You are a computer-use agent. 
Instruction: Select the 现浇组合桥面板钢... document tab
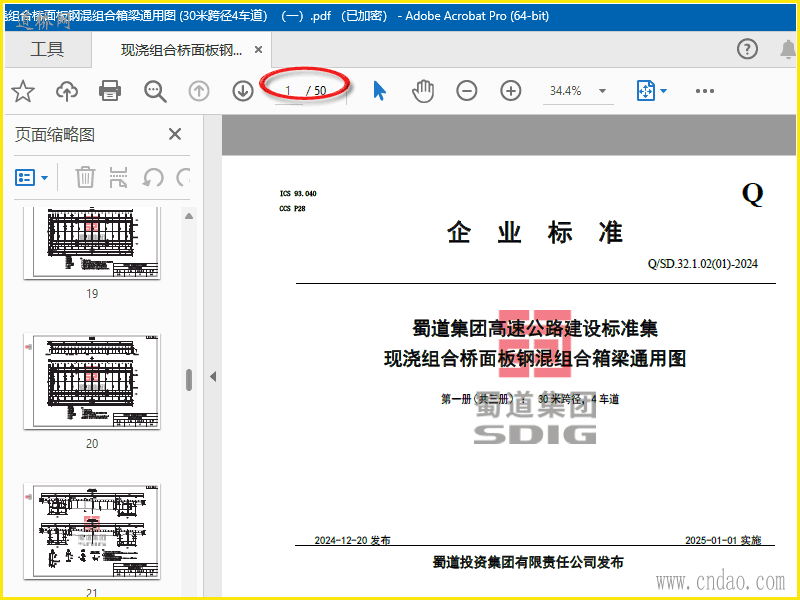(181, 50)
